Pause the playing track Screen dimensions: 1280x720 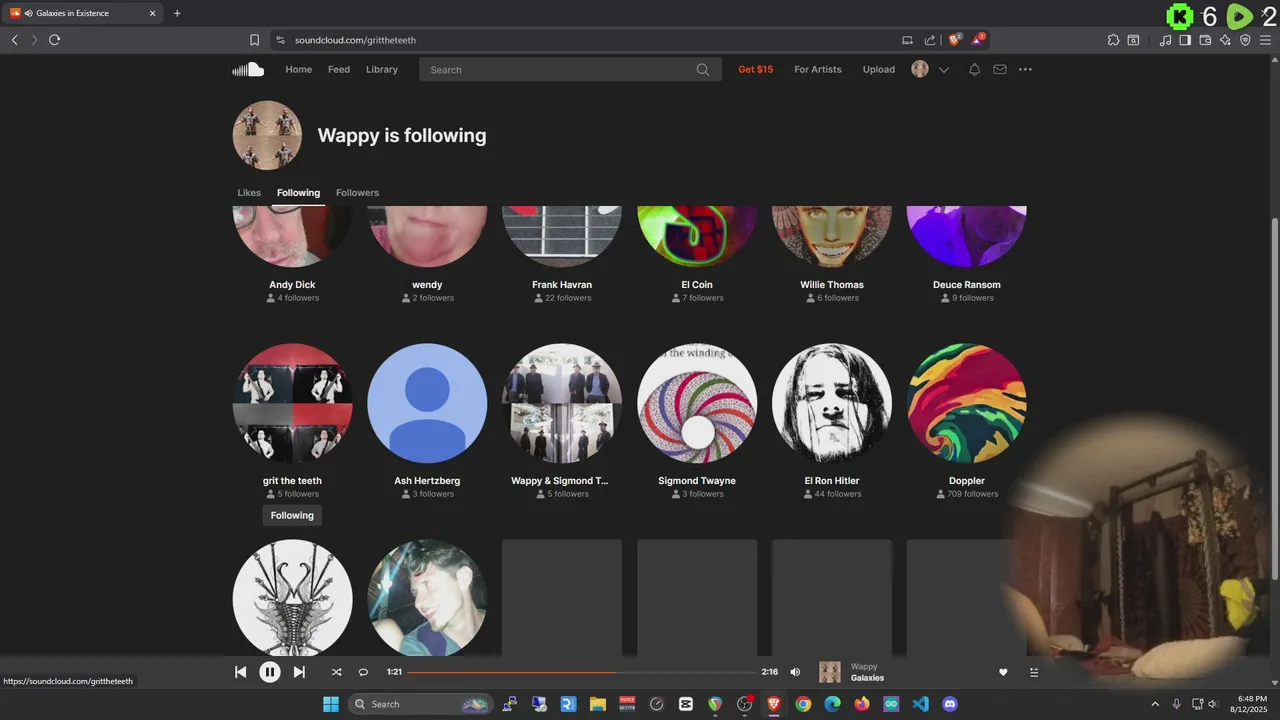[x=270, y=672]
